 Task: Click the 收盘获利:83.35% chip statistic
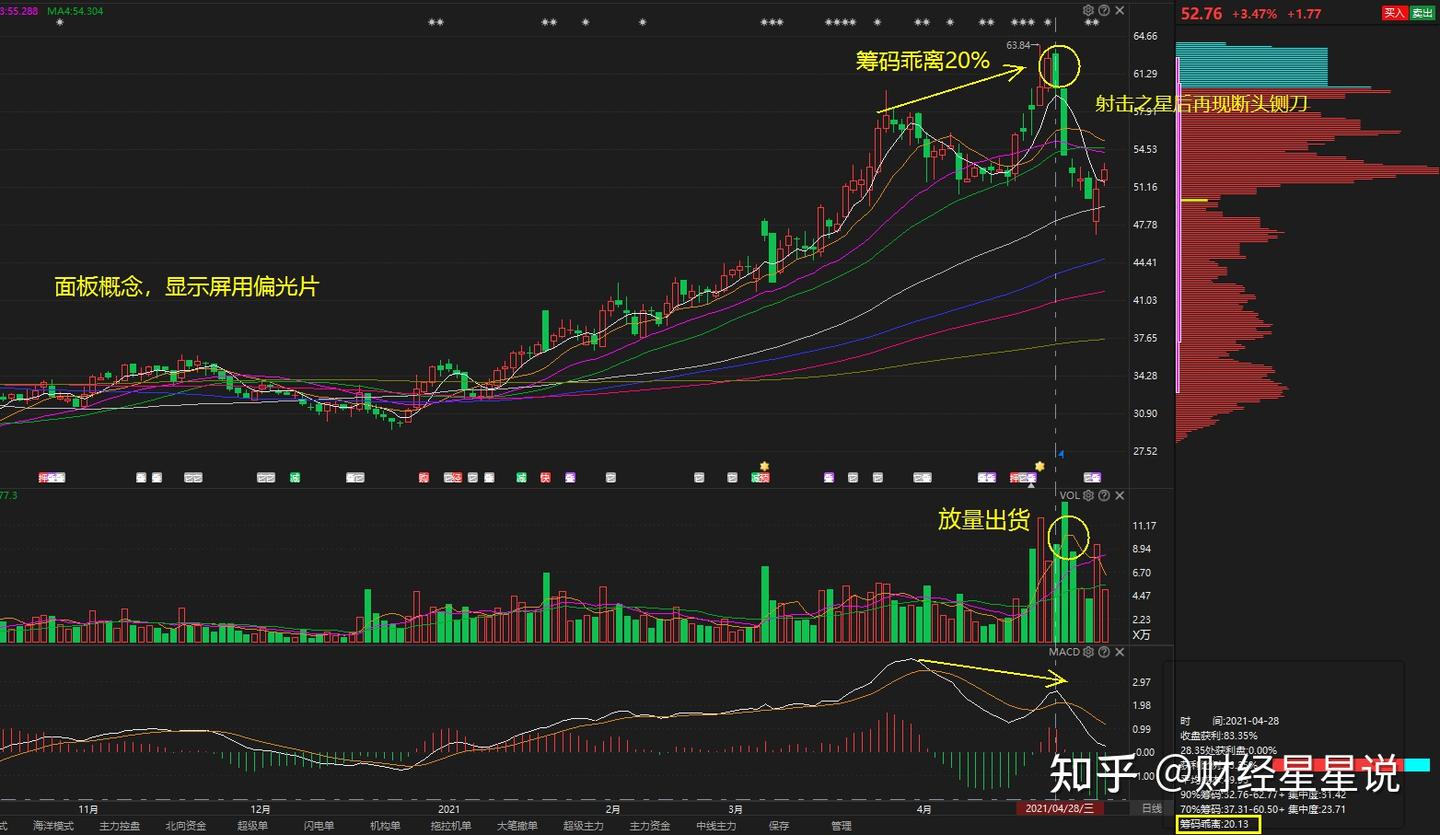click(1219, 735)
